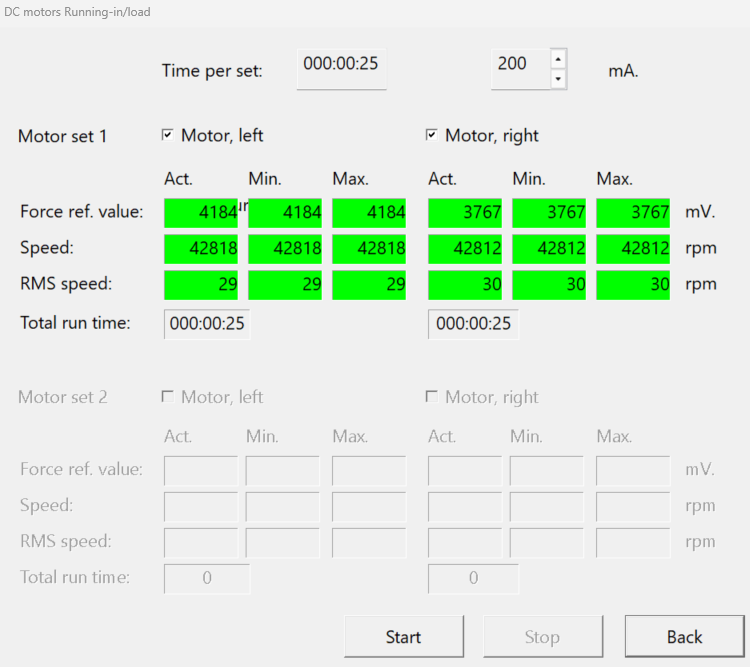The image size is (750, 667).
Task: Click left motor Min. speed 42818
Action: pos(285,249)
